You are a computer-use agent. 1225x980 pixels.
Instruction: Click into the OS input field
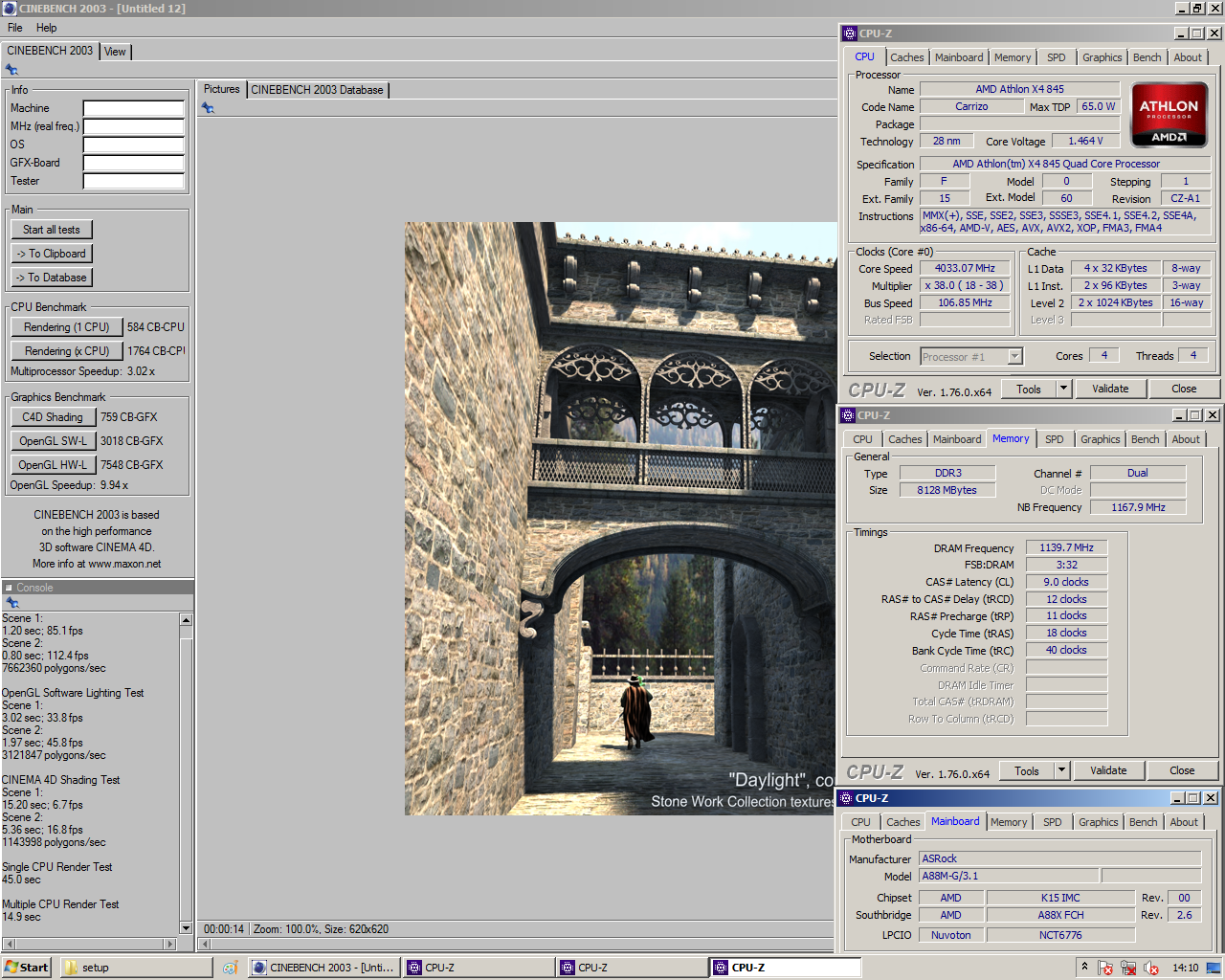[x=133, y=145]
